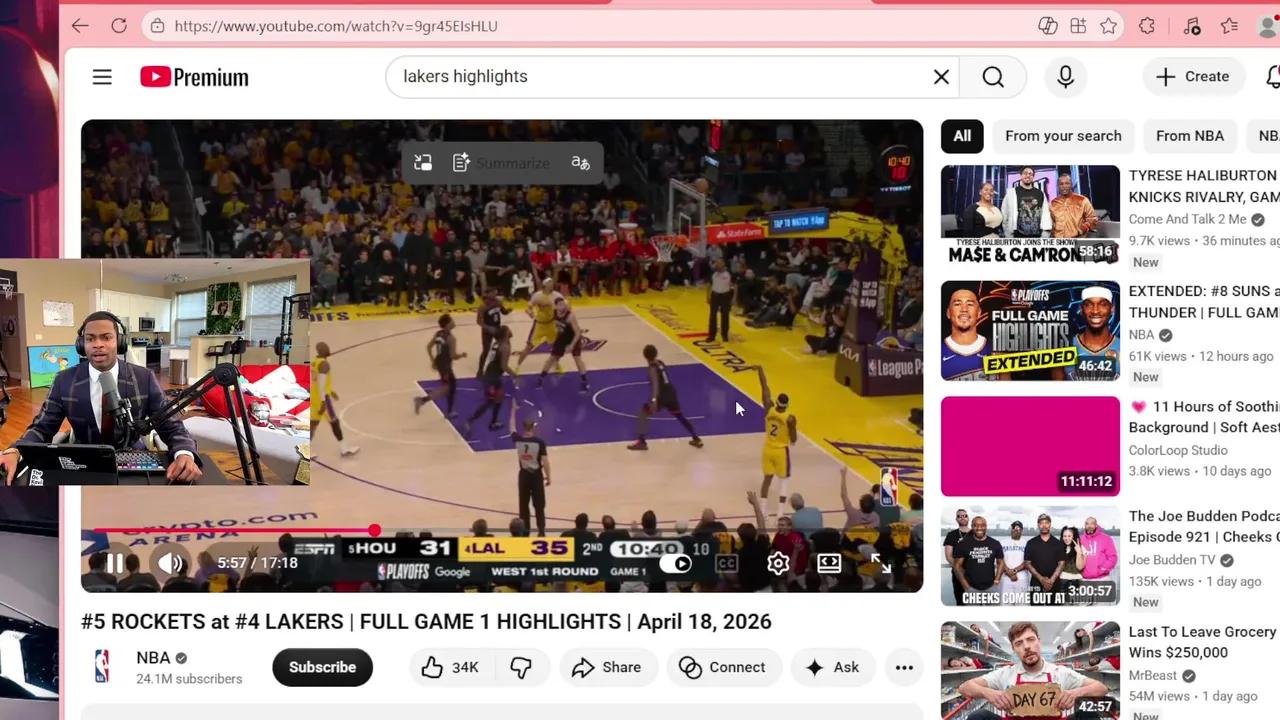1280x720 pixels.
Task: Open '11 Hours of Soothing' video title
Action: tap(1204, 417)
